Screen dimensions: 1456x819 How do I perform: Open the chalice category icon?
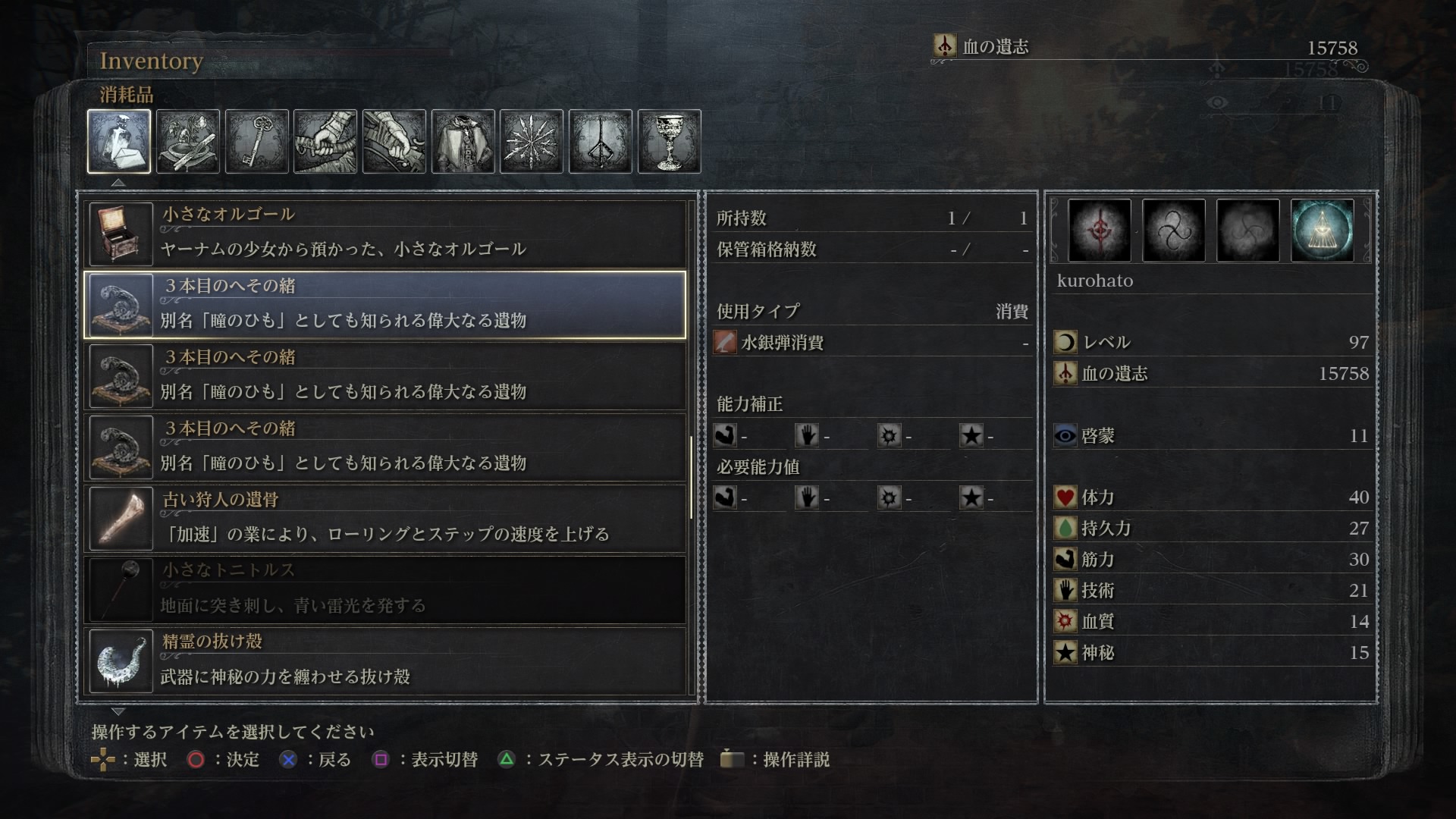click(x=670, y=141)
